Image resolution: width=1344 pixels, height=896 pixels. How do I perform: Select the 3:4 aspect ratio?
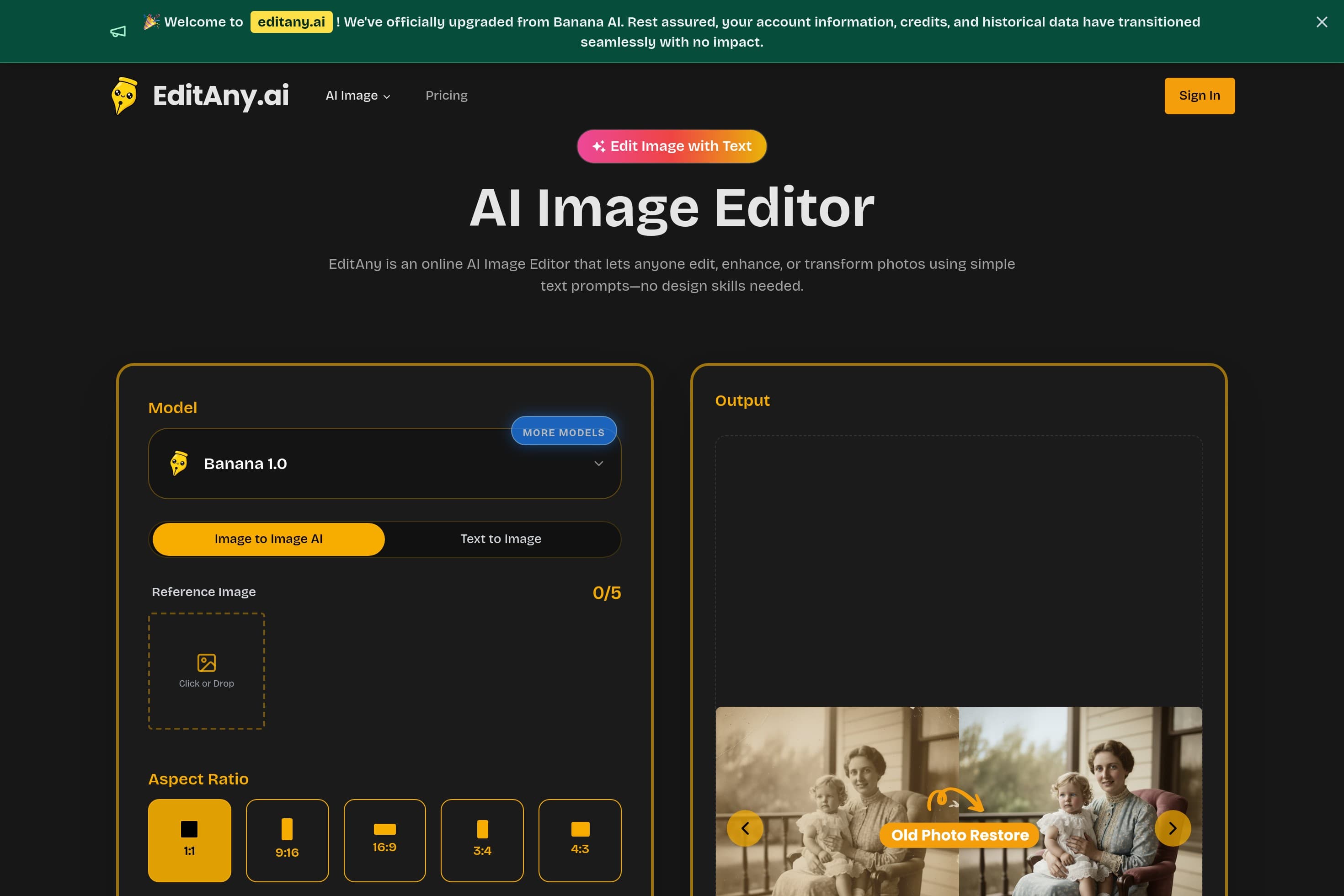[482, 840]
